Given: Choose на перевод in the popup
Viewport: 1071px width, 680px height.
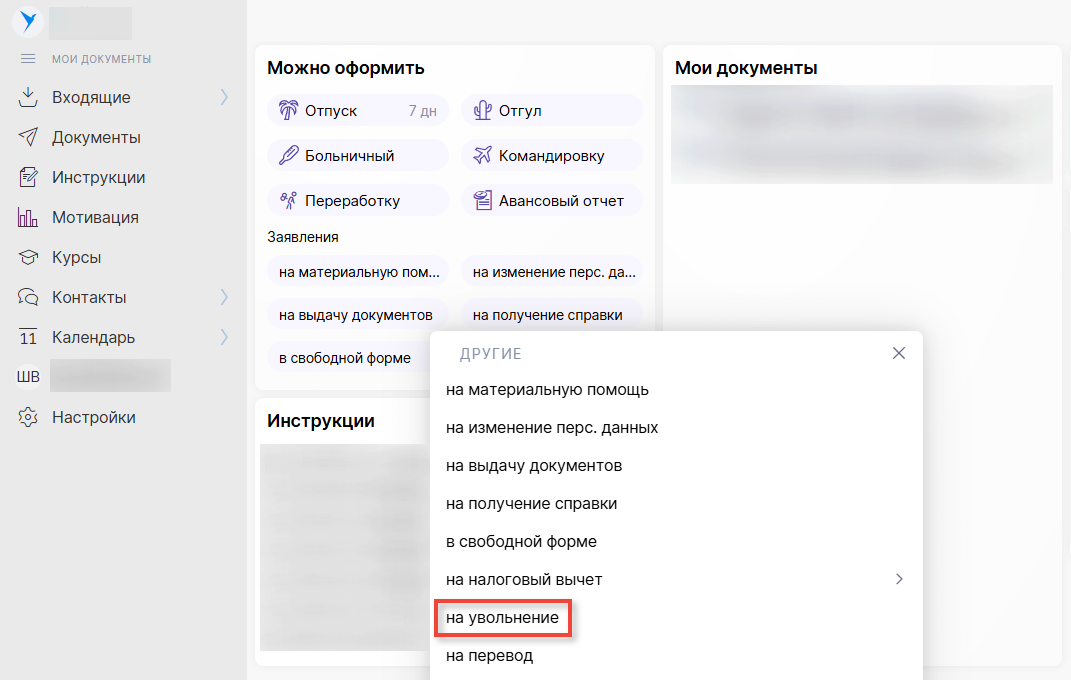Looking at the screenshot, I should [489, 656].
